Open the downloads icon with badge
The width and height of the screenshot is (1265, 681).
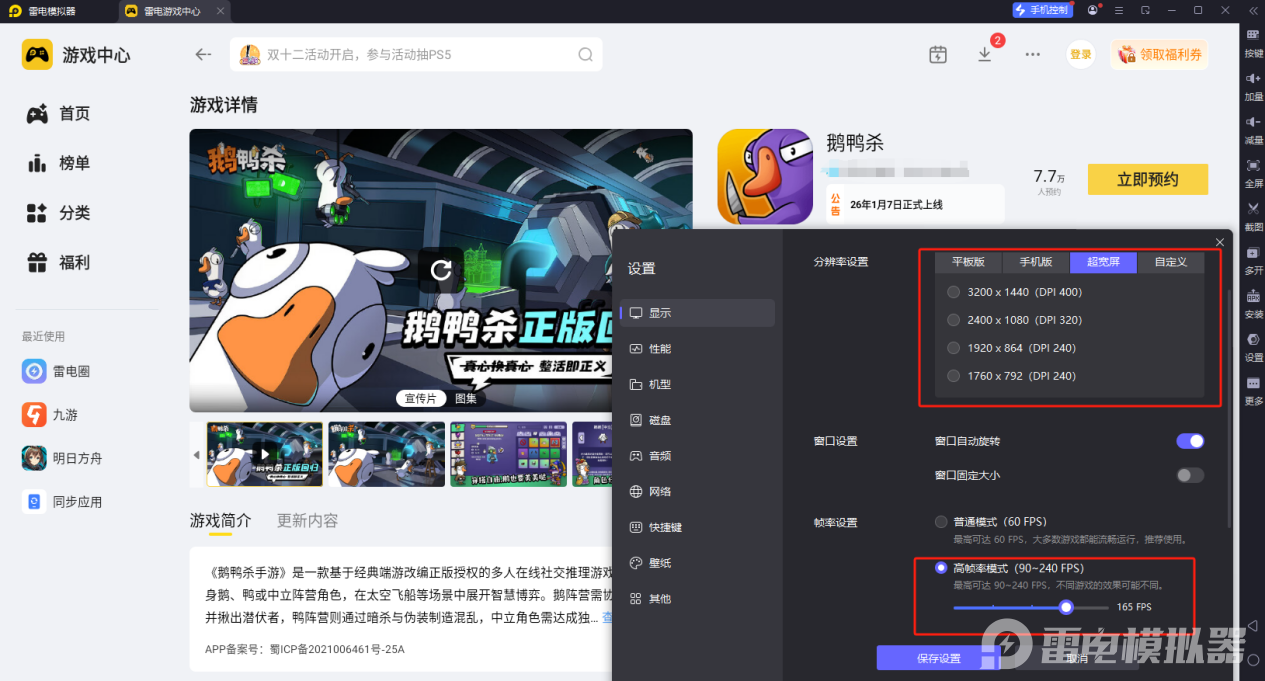pos(985,54)
